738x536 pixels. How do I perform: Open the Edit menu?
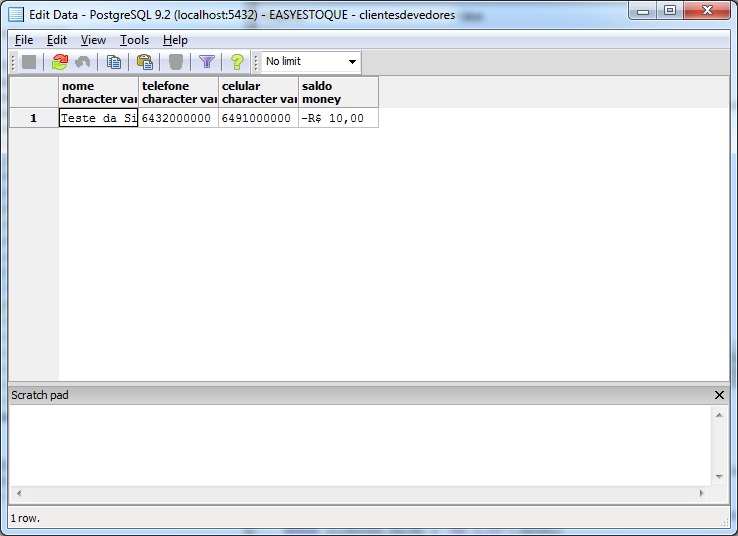click(57, 40)
